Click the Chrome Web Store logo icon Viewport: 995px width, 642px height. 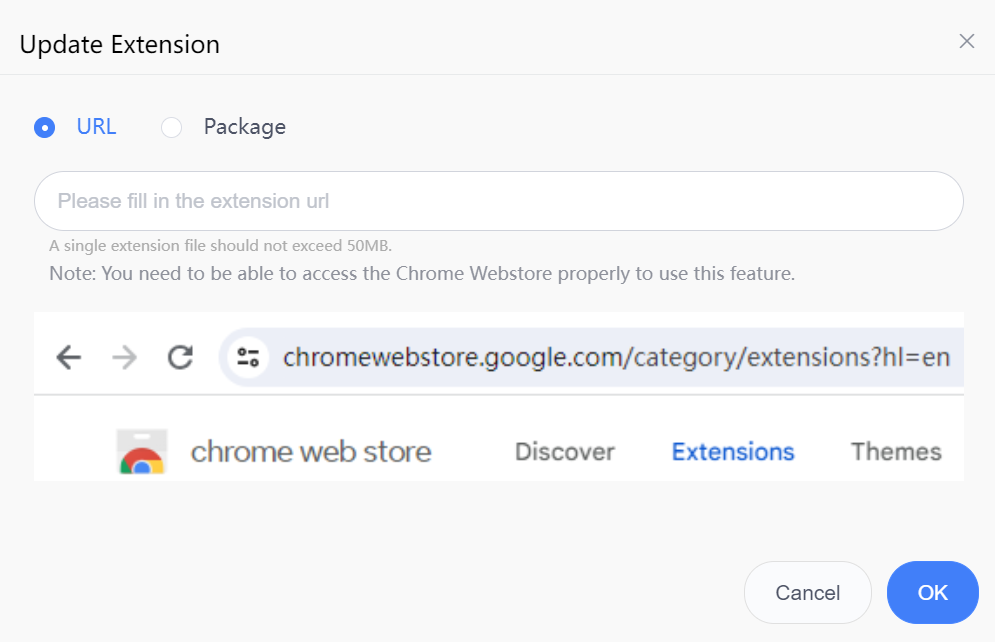point(142,451)
